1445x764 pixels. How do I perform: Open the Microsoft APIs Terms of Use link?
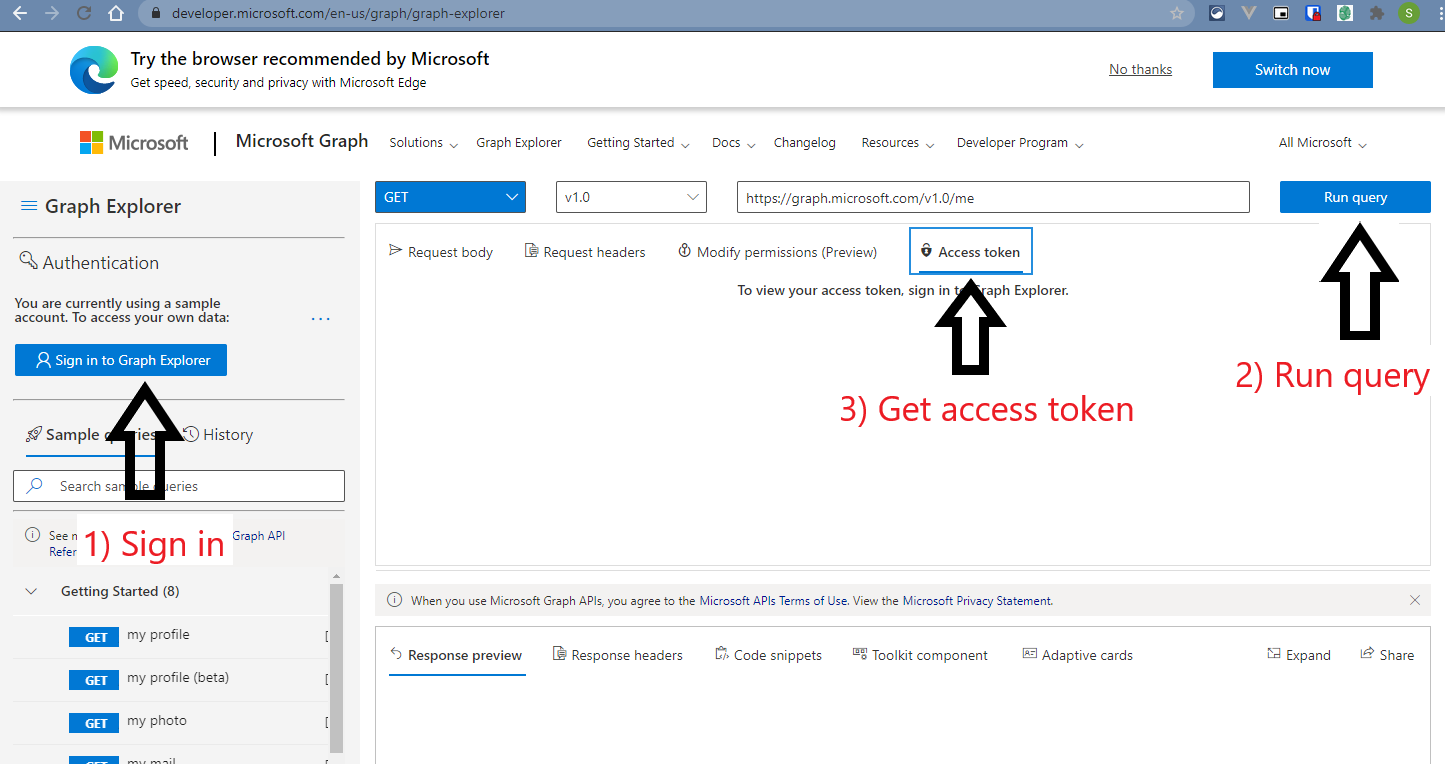774,601
